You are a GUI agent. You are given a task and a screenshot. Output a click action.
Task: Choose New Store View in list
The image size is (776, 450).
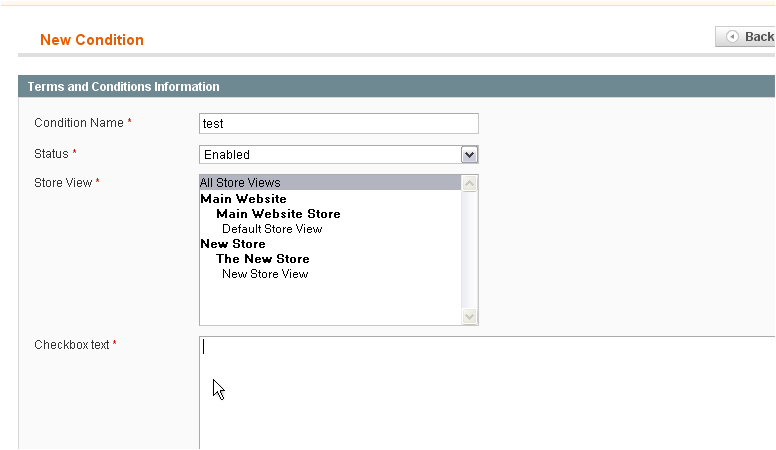pyautogui.click(x=265, y=274)
